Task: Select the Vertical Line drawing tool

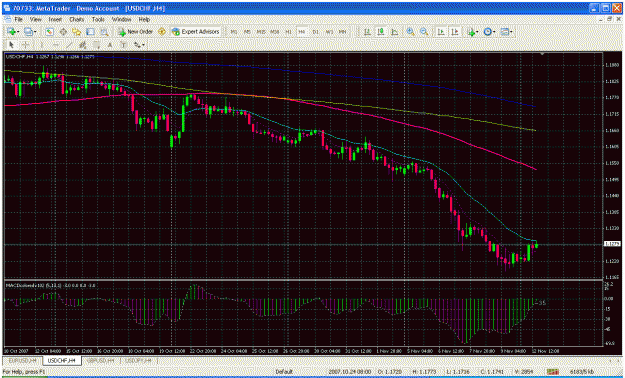Action: tap(41, 45)
